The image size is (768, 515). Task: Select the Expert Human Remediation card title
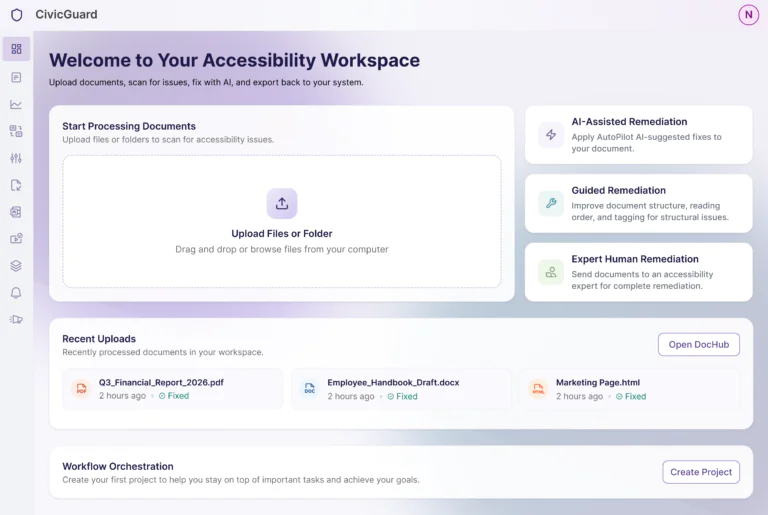pos(635,259)
